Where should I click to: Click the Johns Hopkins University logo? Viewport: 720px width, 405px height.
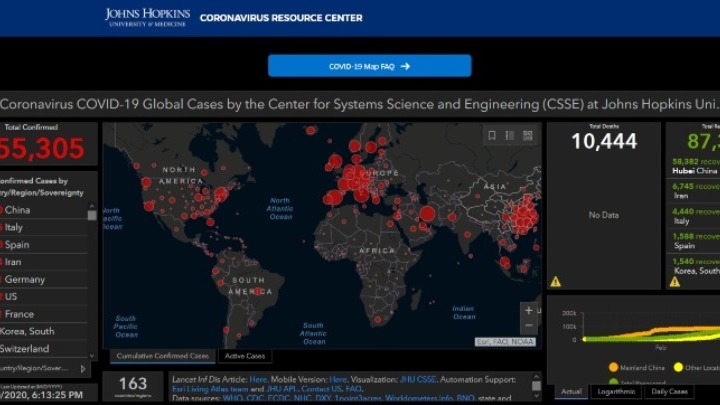click(147, 17)
